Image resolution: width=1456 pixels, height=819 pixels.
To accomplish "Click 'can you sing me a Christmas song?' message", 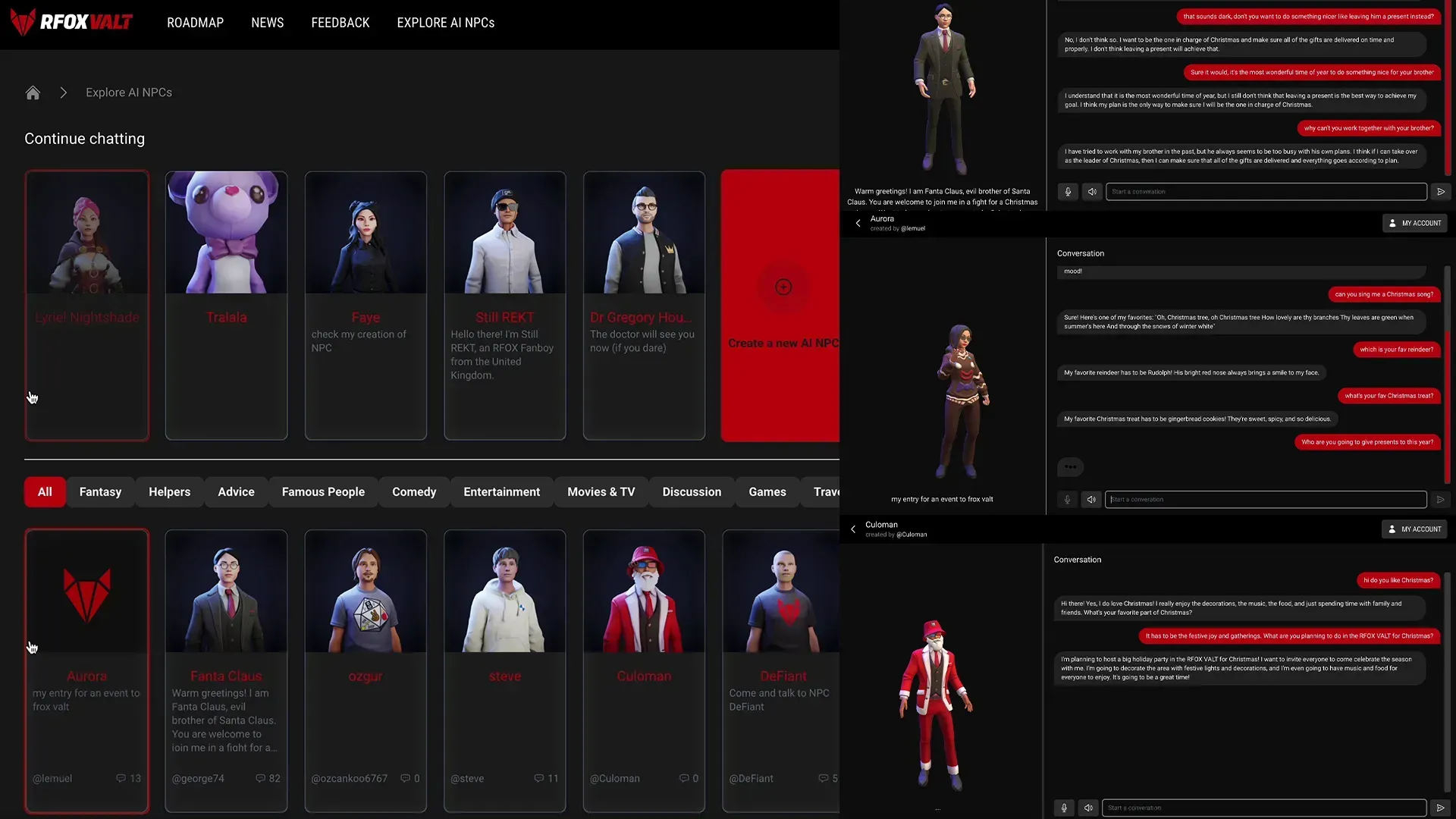I will coord(1384,294).
